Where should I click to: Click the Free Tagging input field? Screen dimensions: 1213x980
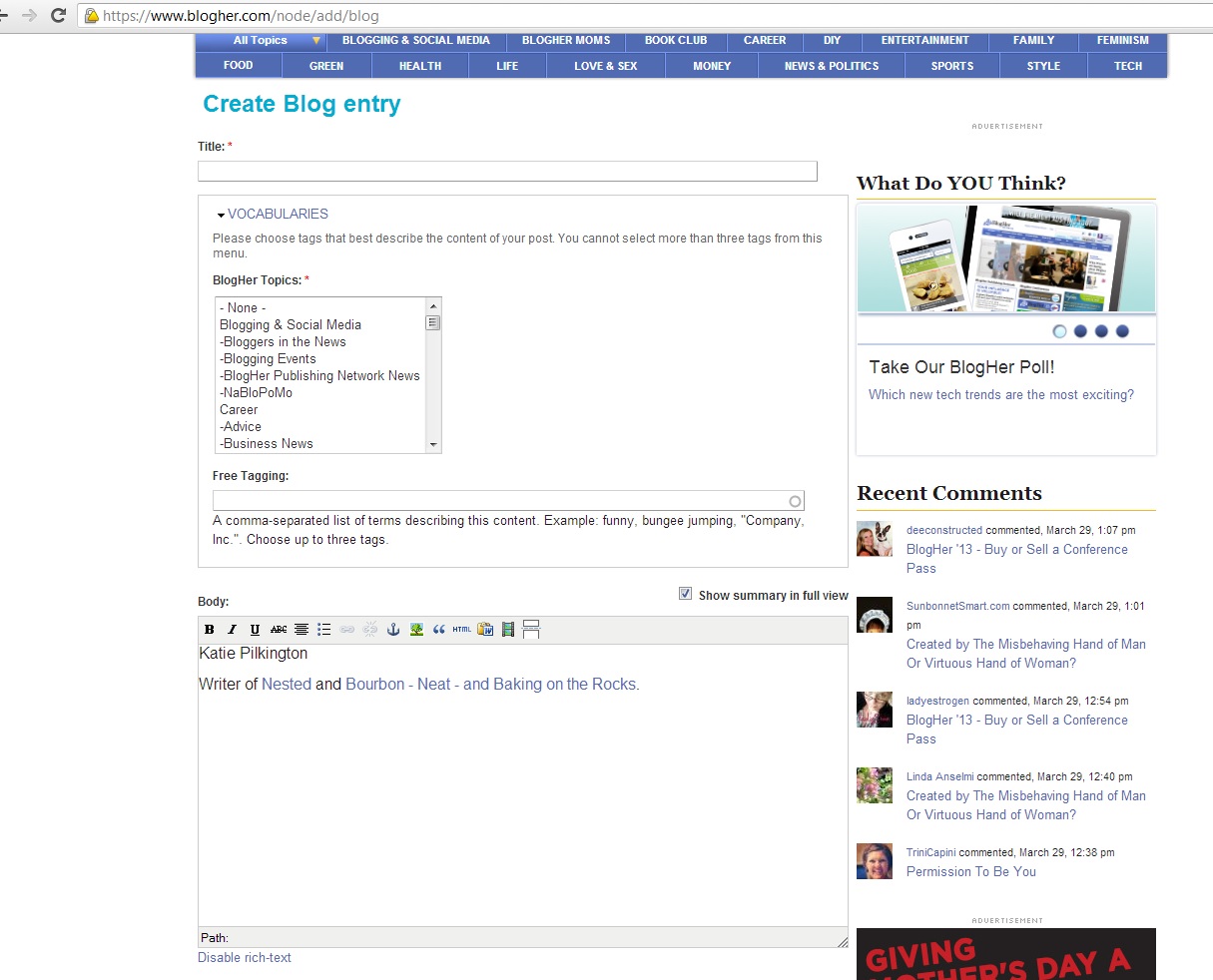pos(508,500)
